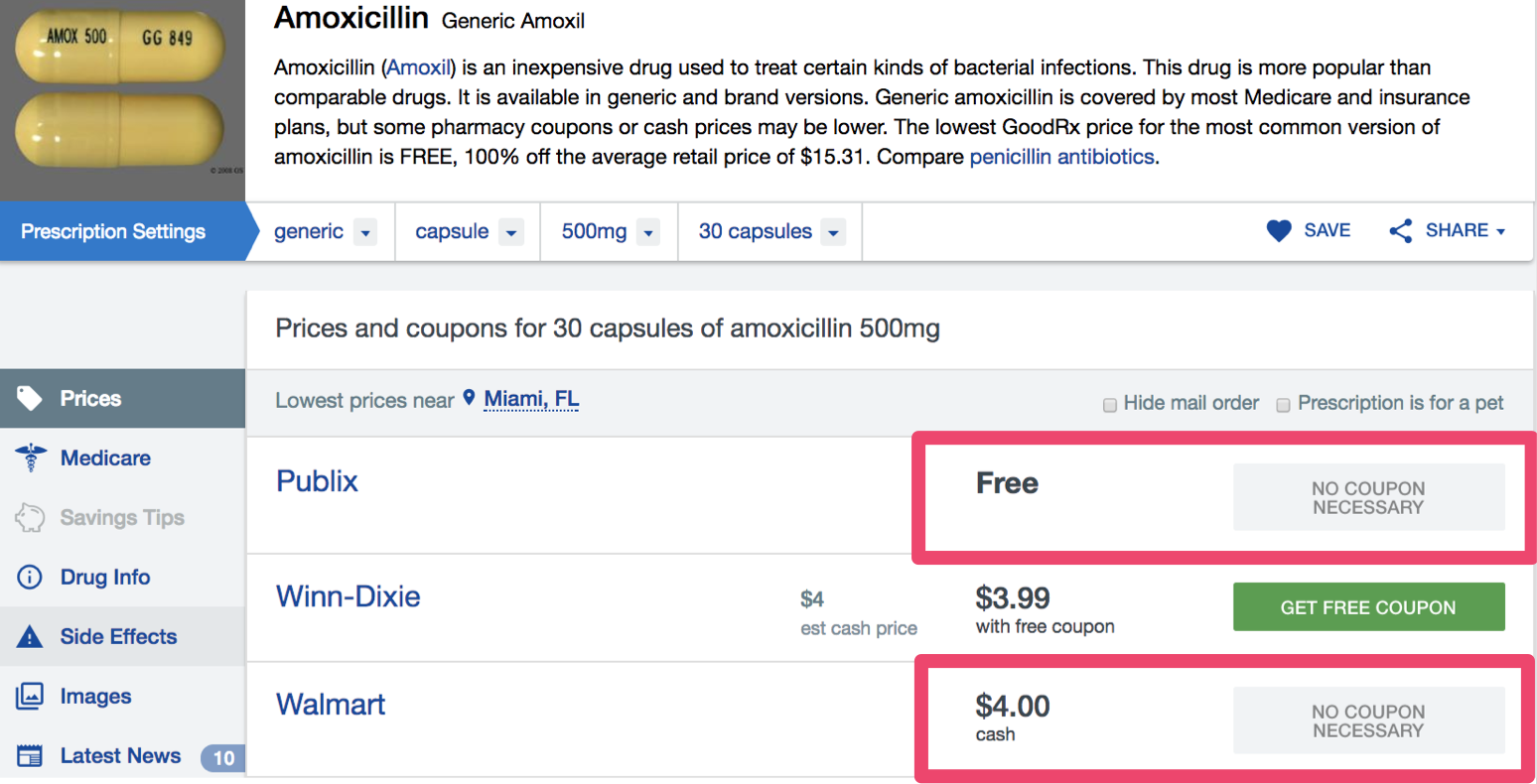The image size is (1537, 784).
Task: Click the heart Save icon
Action: (x=1279, y=231)
